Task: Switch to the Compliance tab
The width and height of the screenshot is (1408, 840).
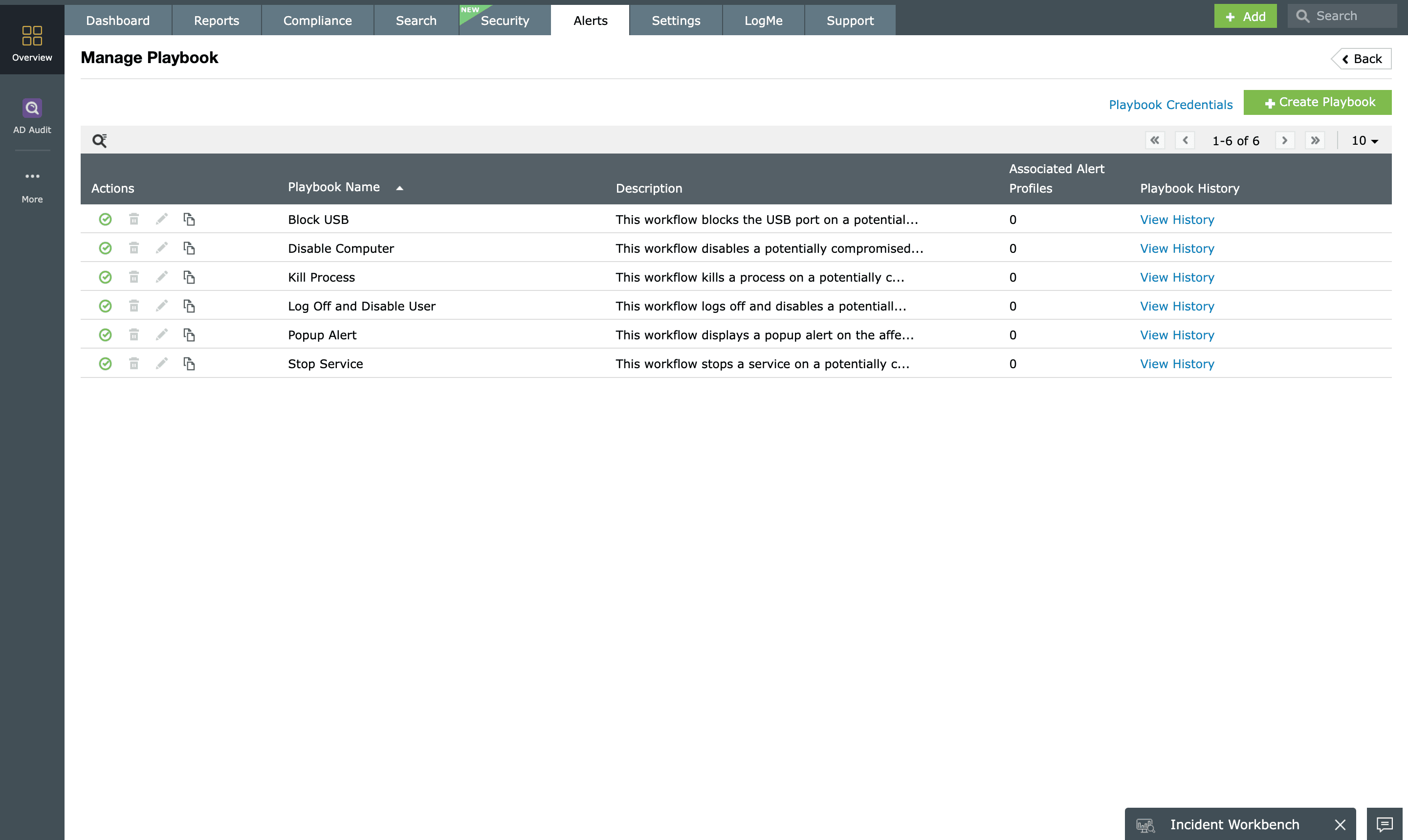Action: [317, 21]
